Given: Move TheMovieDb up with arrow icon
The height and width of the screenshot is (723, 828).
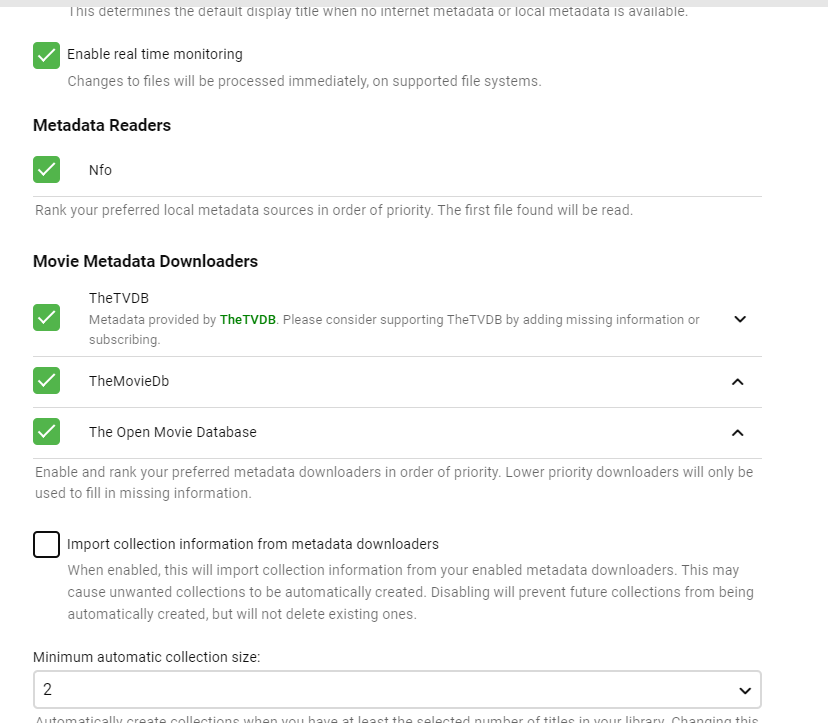Looking at the screenshot, I should pos(738,382).
